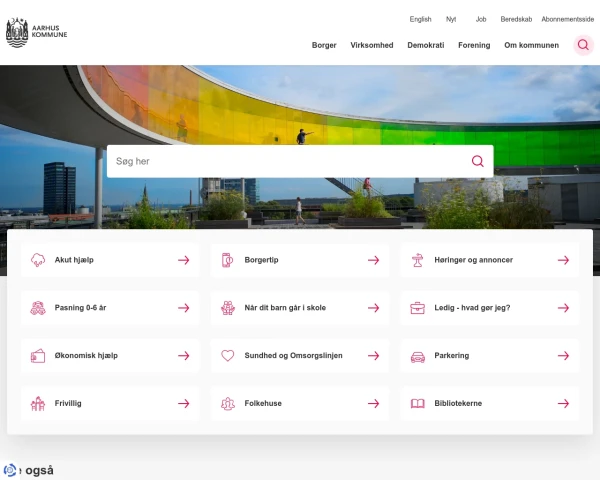Image resolution: width=600 pixels, height=480 pixels.
Task: Open Bibliotekerne shortcut text
Action: (458, 403)
